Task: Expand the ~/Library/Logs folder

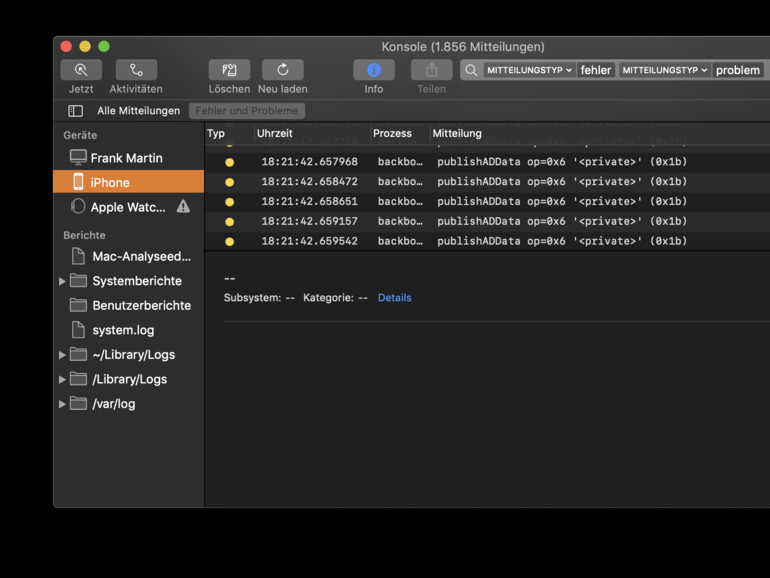Action: click(x=62, y=355)
